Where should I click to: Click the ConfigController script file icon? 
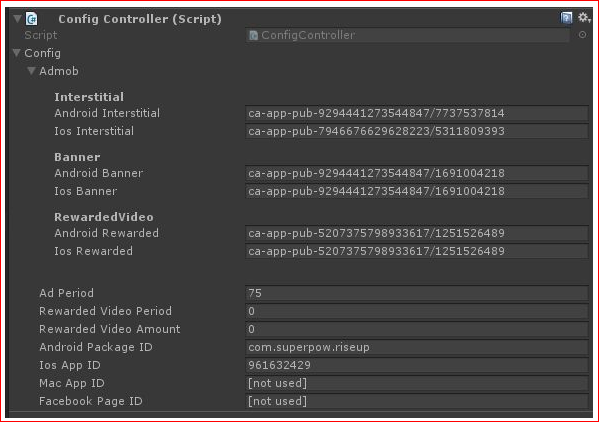(253, 36)
